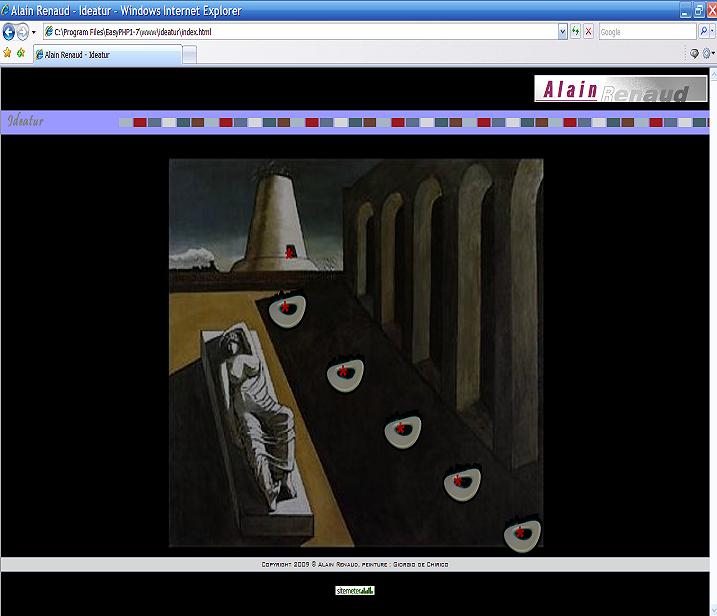Stop loading with the red X icon
717x616 pixels.
589,32
